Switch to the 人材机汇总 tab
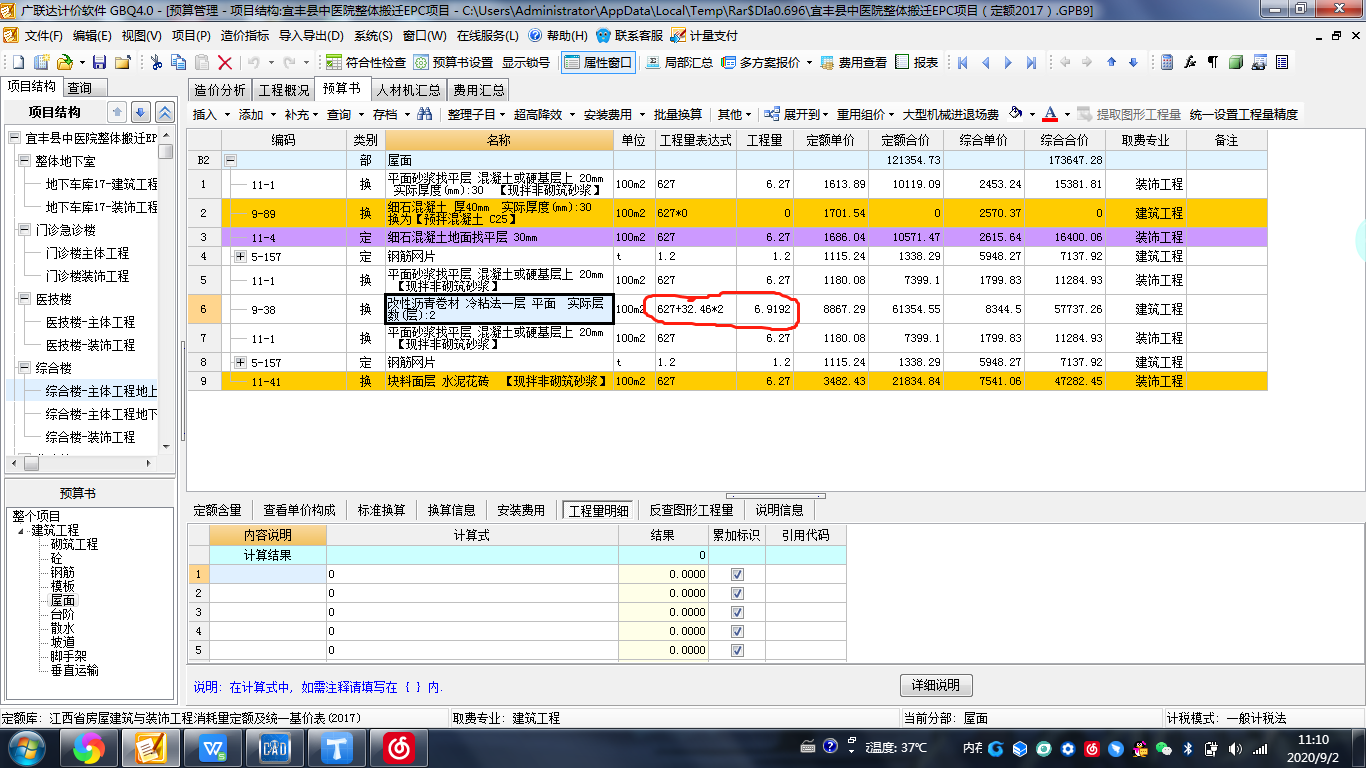1366x768 pixels. click(408, 90)
